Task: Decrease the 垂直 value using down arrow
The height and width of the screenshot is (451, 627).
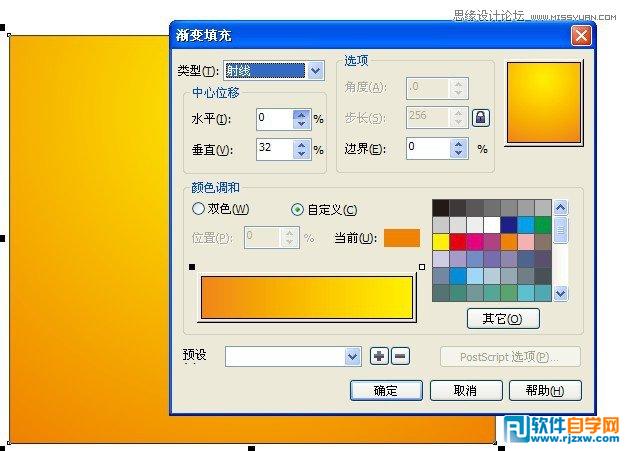Action: pos(302,154)
